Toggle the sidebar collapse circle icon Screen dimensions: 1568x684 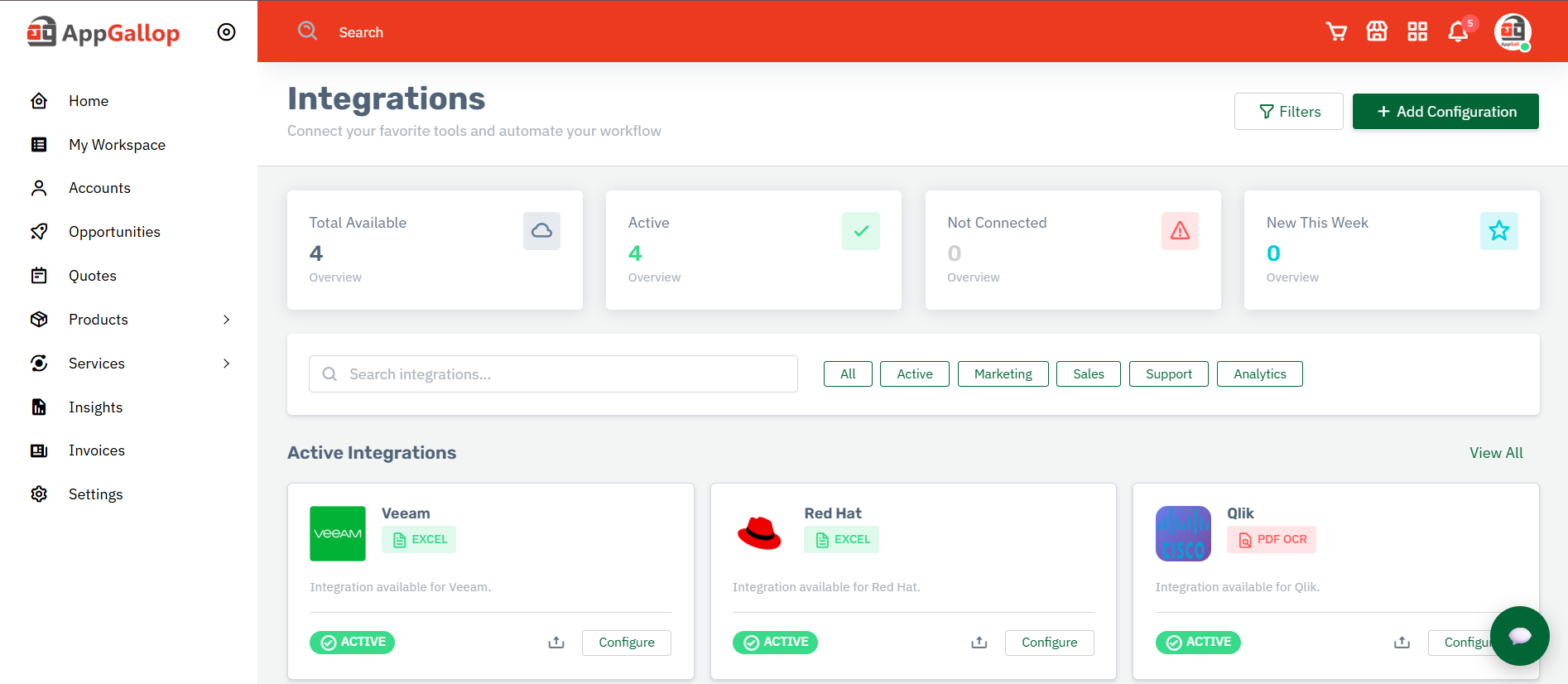click(x=226, y=32)
